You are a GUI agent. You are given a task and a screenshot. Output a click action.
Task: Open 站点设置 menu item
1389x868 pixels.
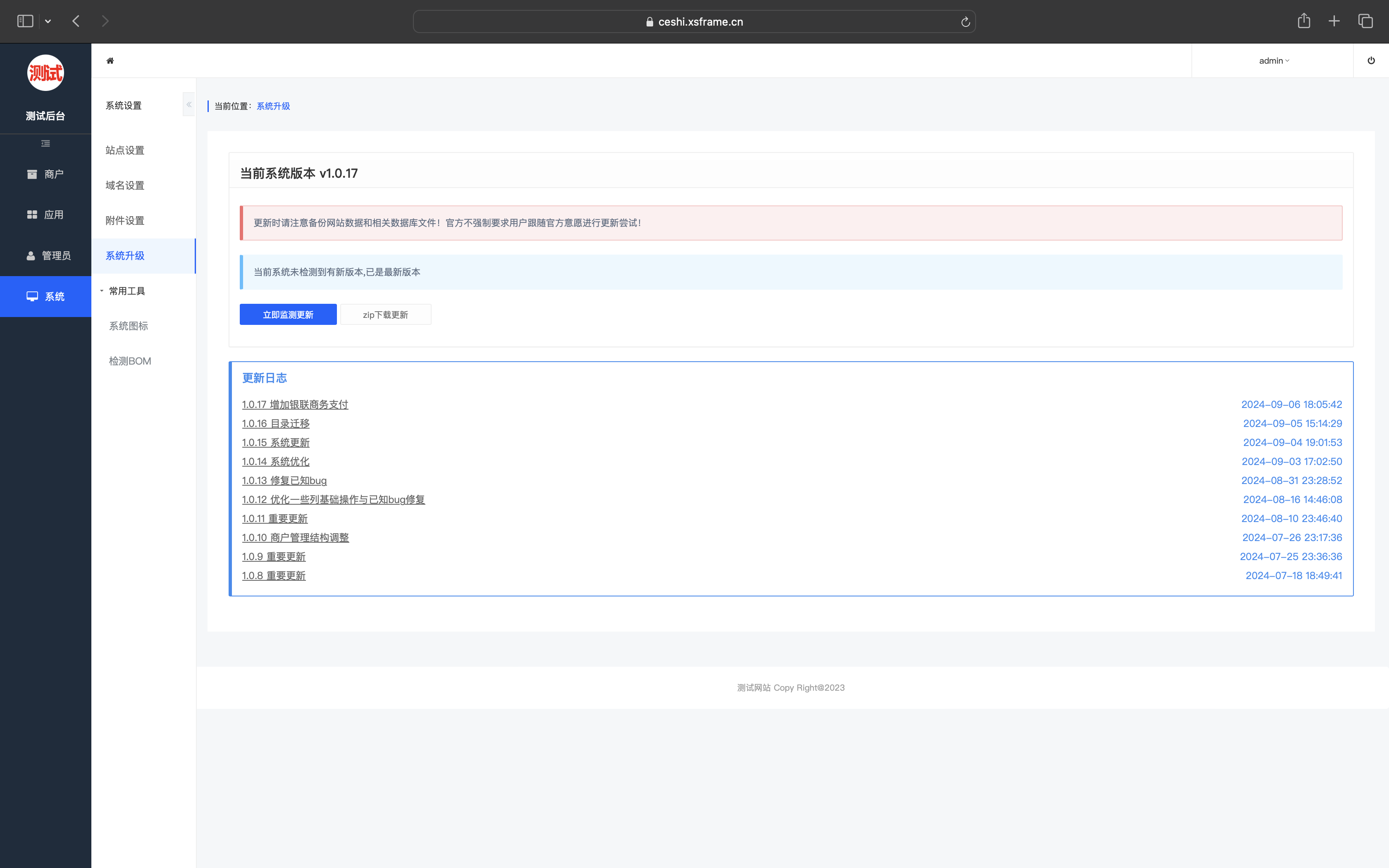click(125, 150)
